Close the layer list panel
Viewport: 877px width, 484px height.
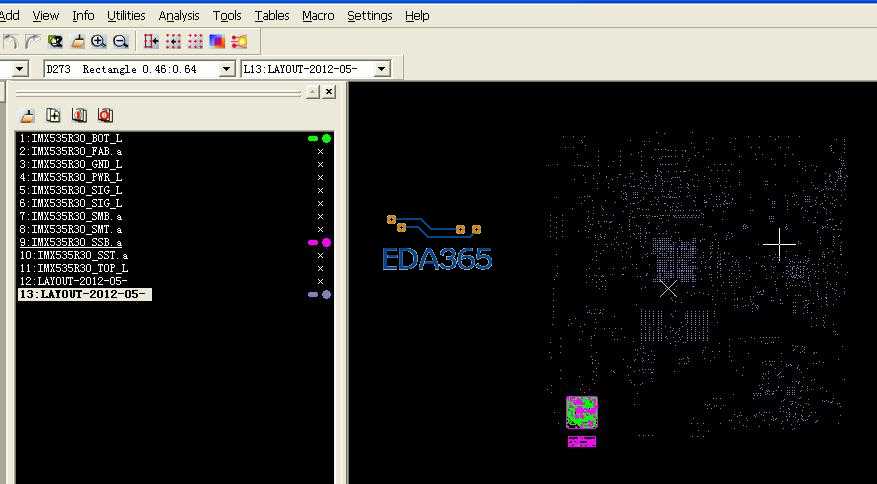329,92
